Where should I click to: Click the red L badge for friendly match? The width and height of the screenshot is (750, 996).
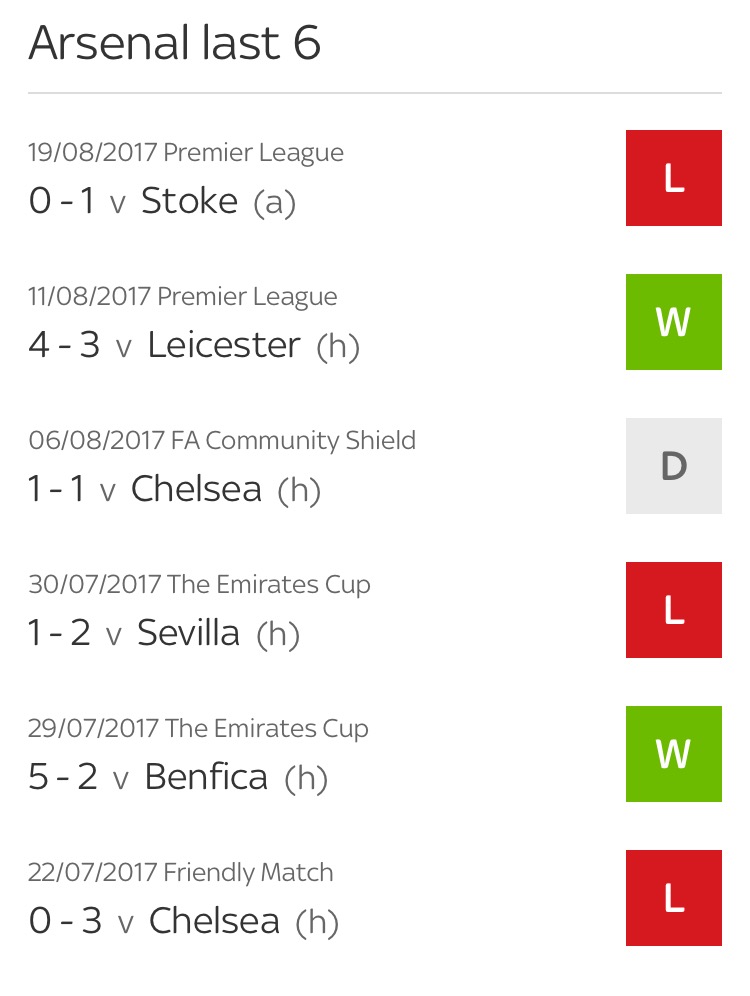pyautogui.click(x=673, y=898)
